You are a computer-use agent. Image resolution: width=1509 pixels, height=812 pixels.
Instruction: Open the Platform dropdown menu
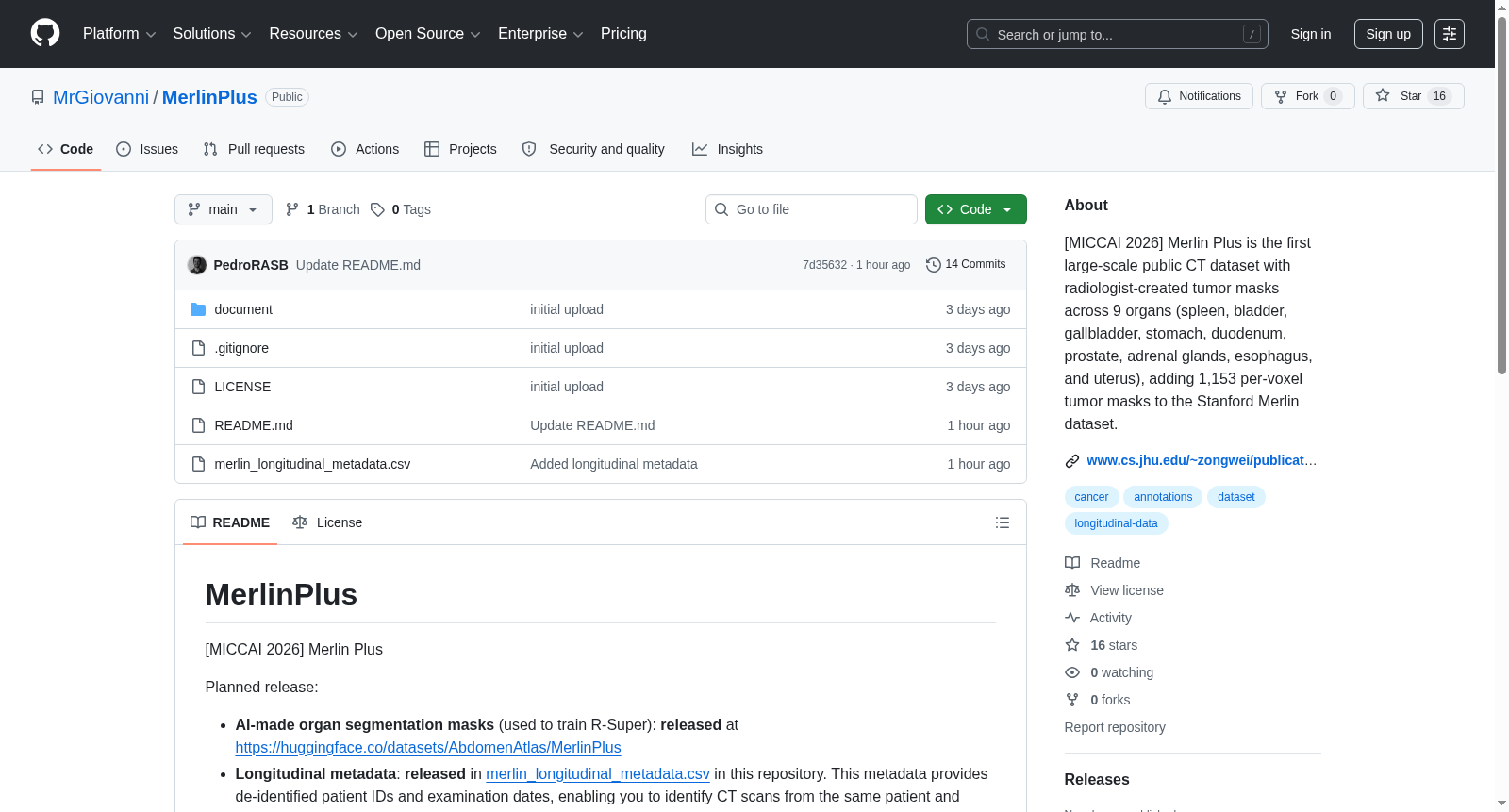point(119,34)
